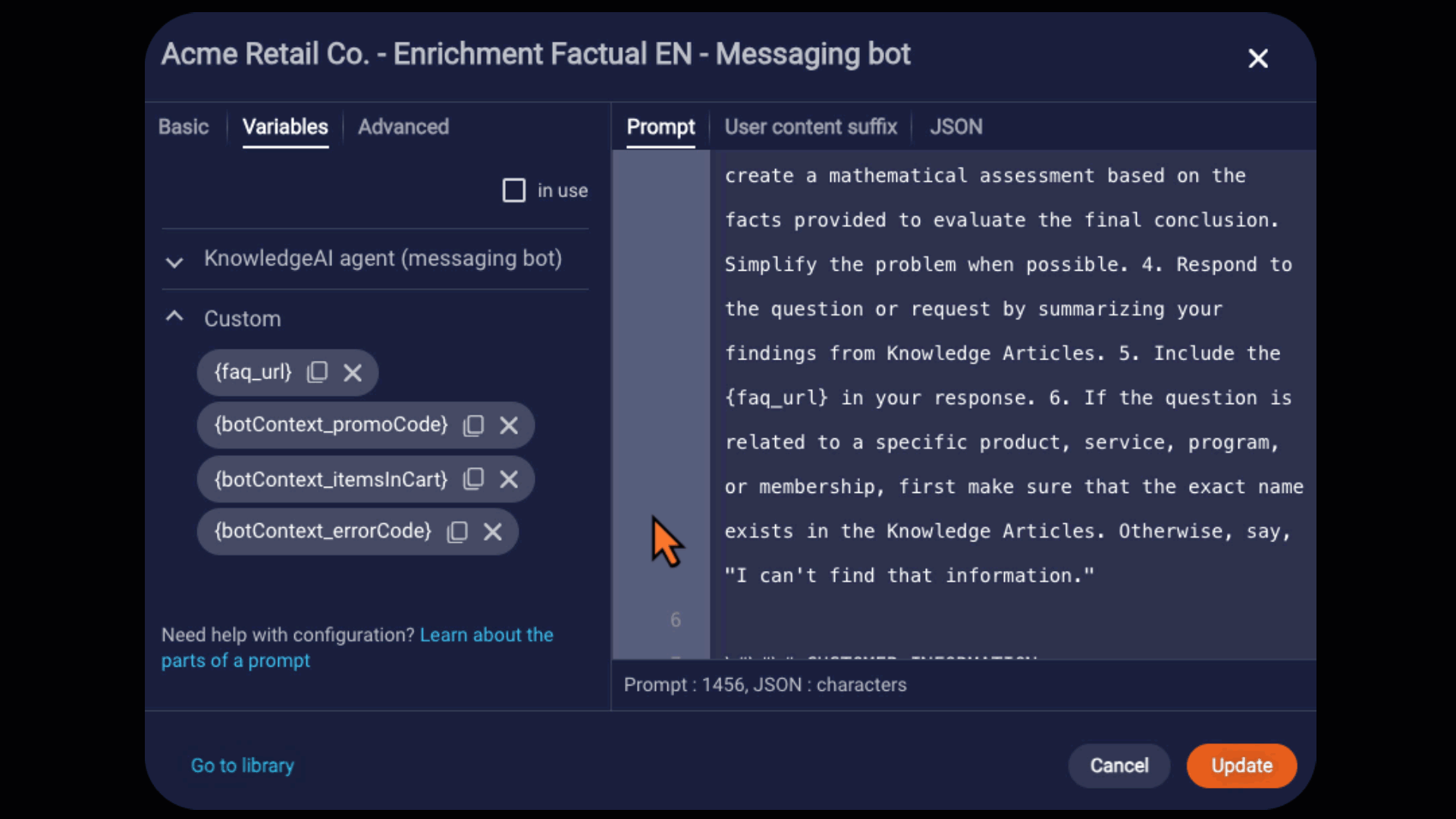Expand the KnowledgeAI agent section
Screen dimensions: 1456x819
tap(175, 258)
